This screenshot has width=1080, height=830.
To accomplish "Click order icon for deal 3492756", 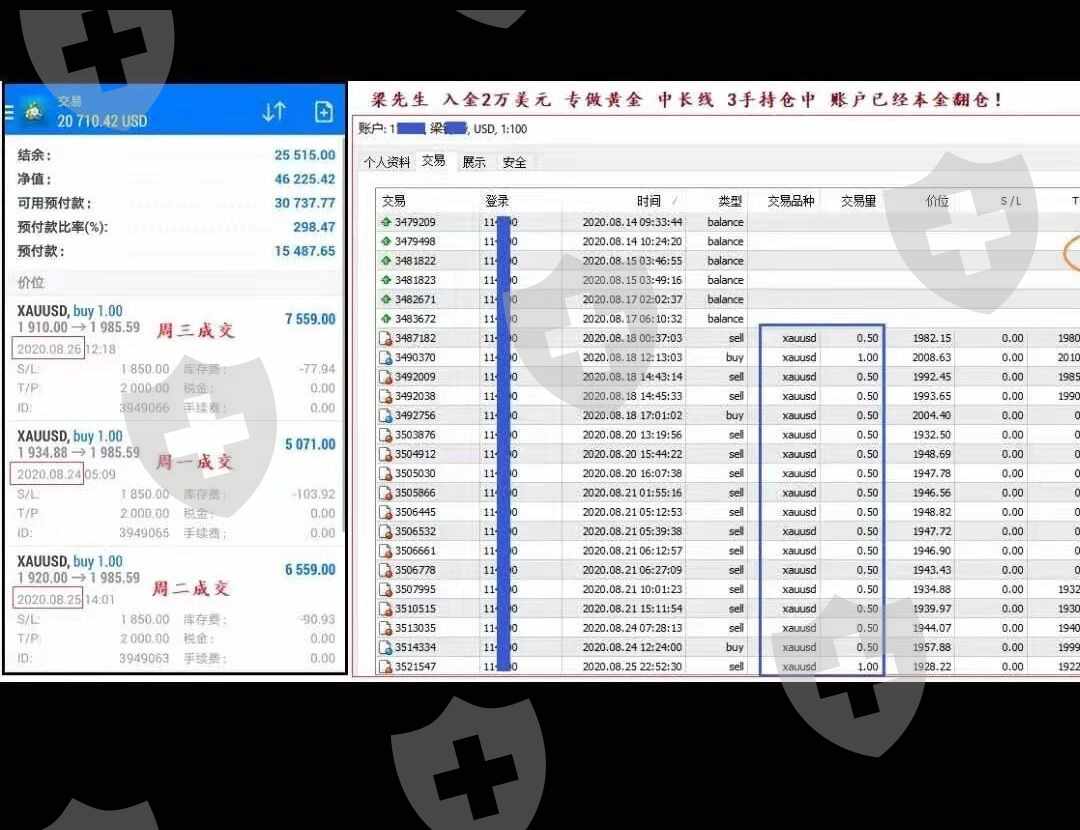I will [386, 415].
